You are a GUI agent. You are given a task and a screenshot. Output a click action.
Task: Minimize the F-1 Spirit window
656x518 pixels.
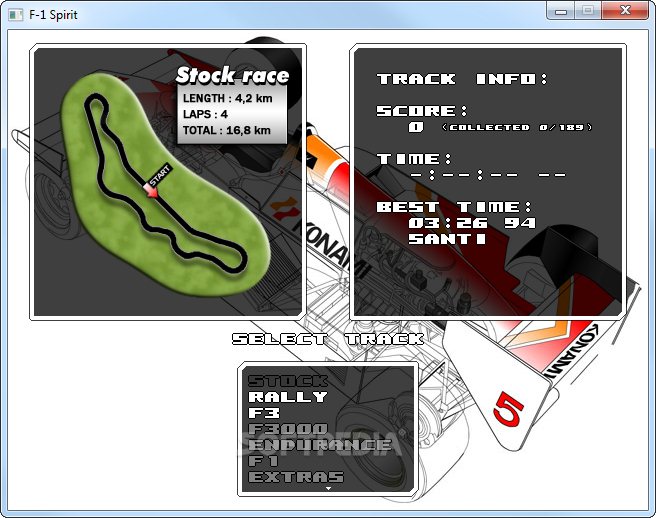tap(561, 10)
